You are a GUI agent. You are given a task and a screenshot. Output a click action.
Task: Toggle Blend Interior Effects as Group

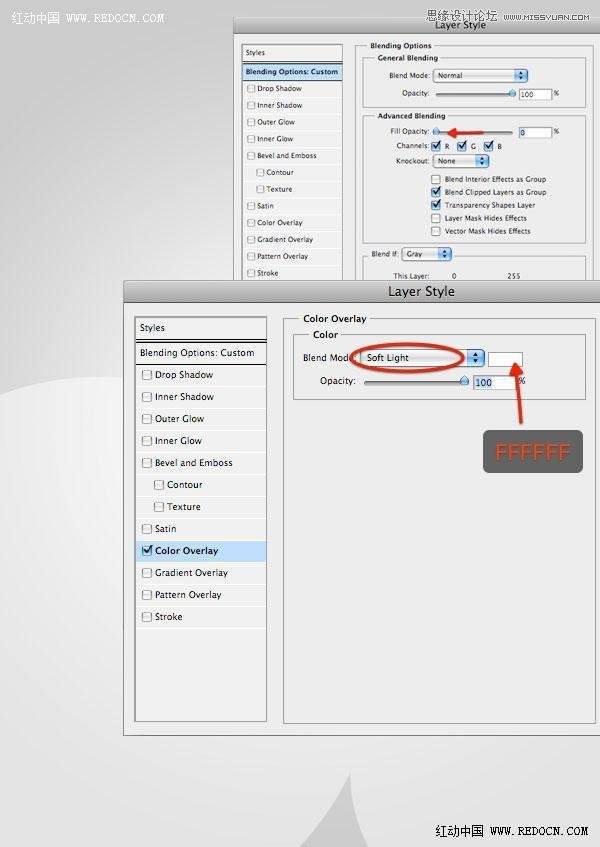(436, 179)
